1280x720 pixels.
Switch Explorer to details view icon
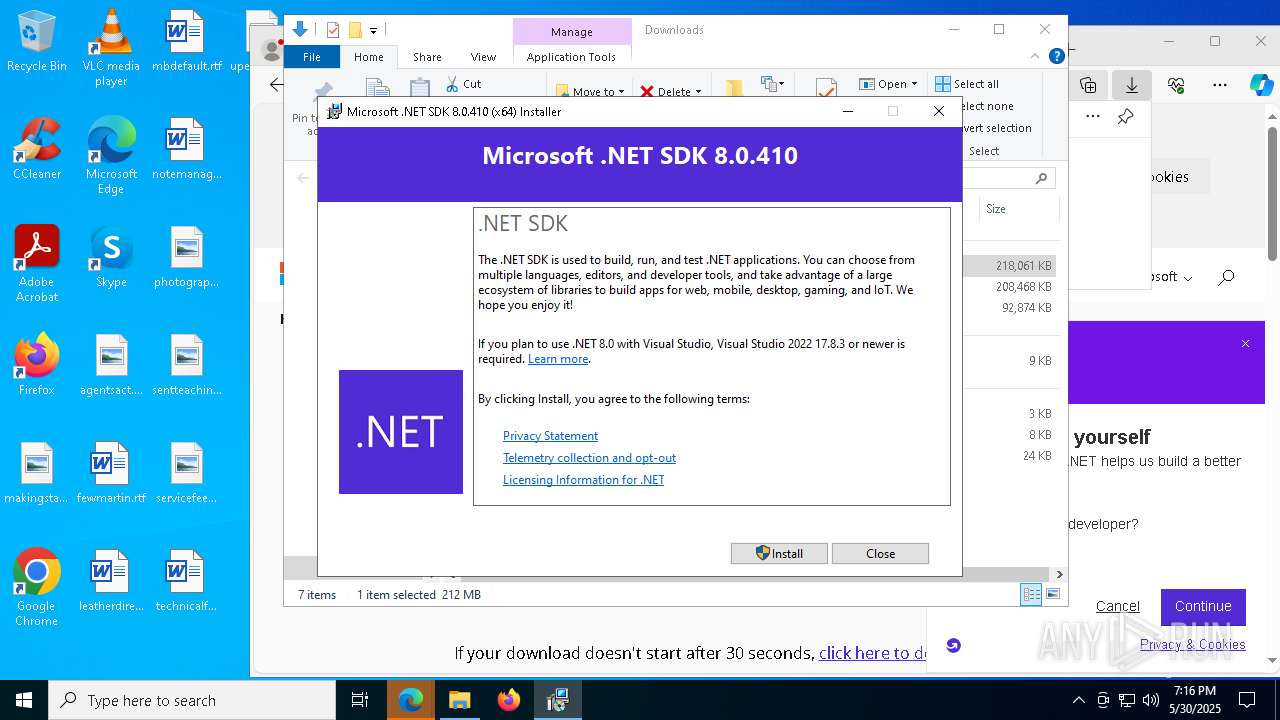pos(1031,595)
